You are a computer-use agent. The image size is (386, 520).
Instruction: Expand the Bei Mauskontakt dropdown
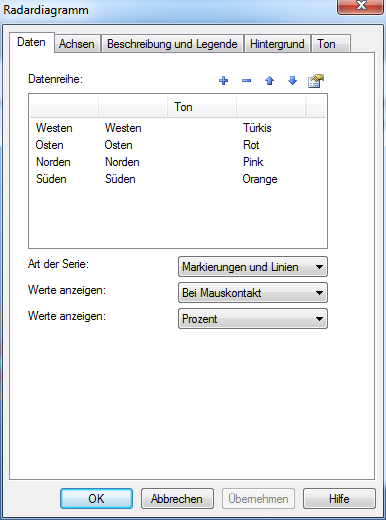[x=253, y=293]
